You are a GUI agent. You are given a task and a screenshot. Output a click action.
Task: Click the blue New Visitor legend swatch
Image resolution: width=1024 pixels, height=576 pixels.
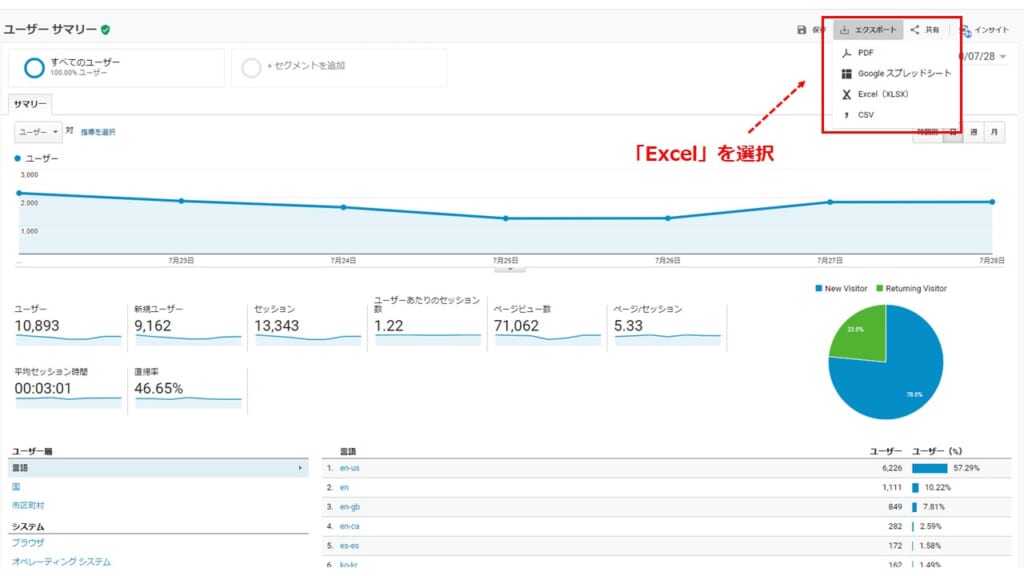pyautogui.click(x=819, y=289)
